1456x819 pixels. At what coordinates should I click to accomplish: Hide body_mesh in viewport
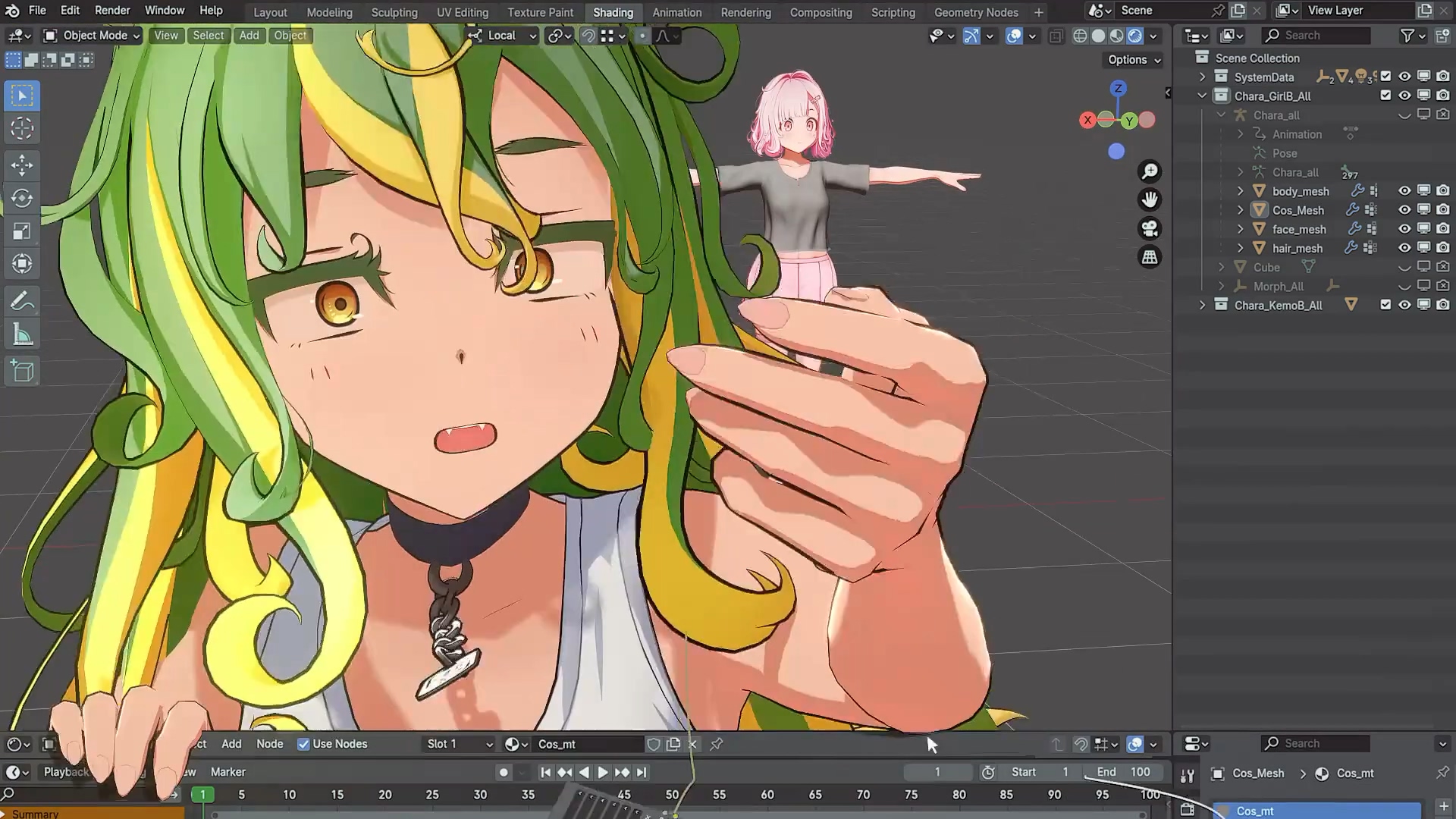click(1404, 191)
